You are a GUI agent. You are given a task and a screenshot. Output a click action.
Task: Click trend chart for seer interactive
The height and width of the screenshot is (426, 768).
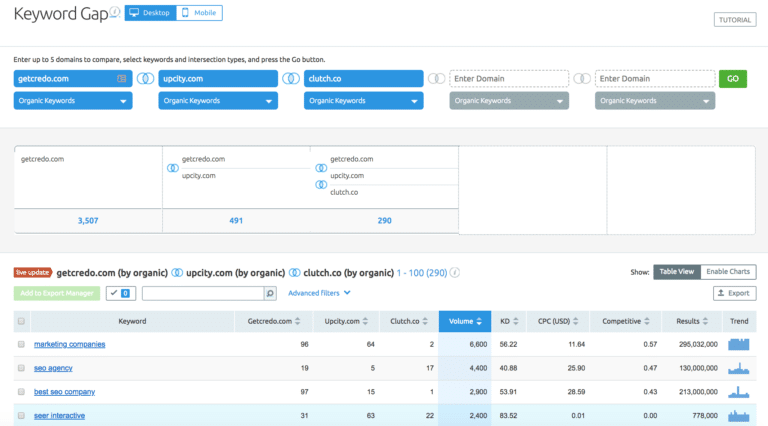[739, 416]
